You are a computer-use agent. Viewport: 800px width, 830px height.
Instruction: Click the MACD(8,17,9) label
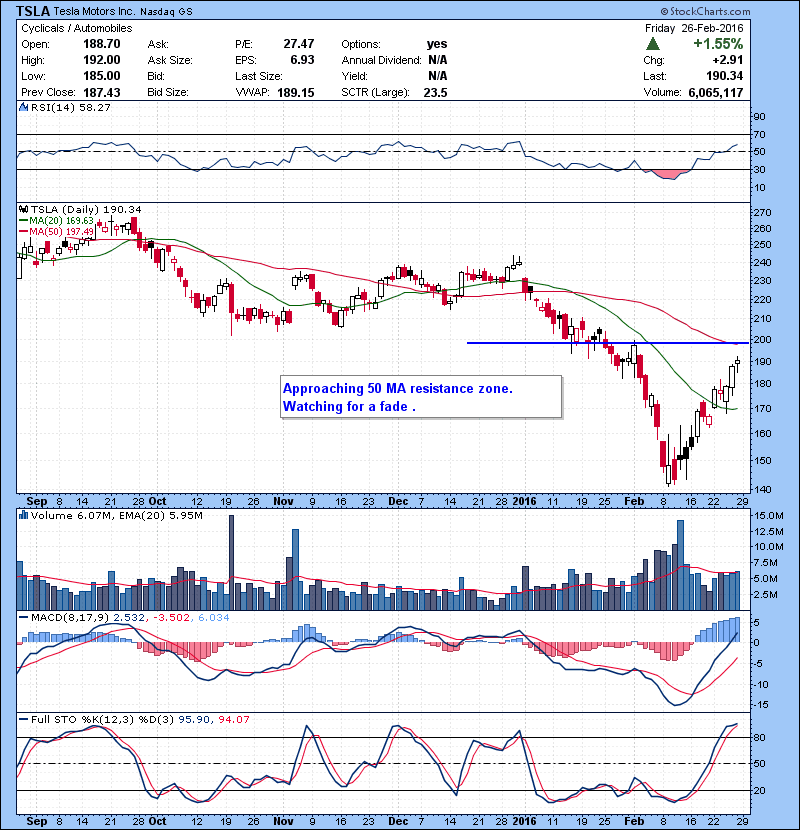(70, 617)
